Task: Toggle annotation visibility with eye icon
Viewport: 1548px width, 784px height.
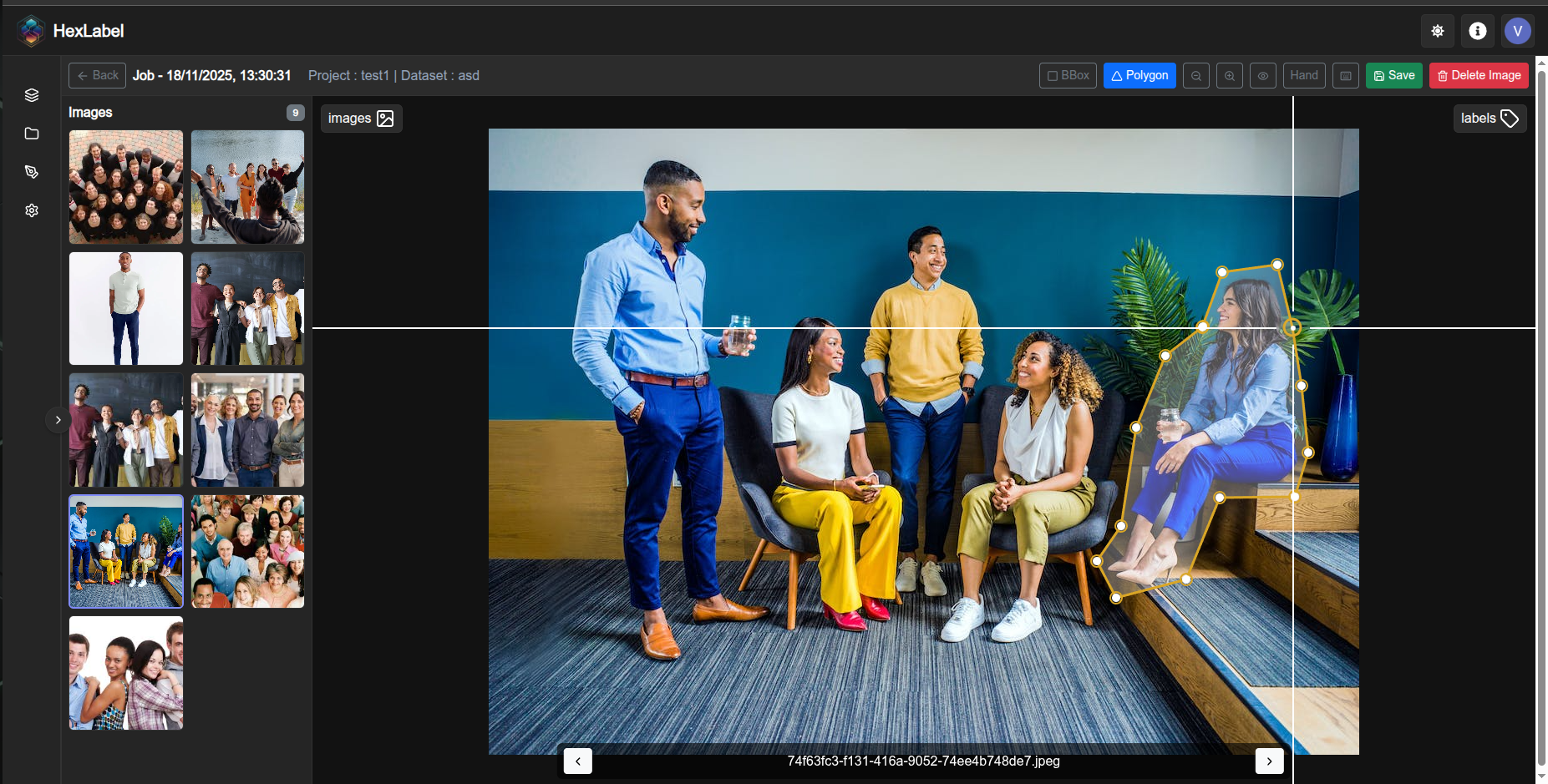Action: [x=1262, y=76]
